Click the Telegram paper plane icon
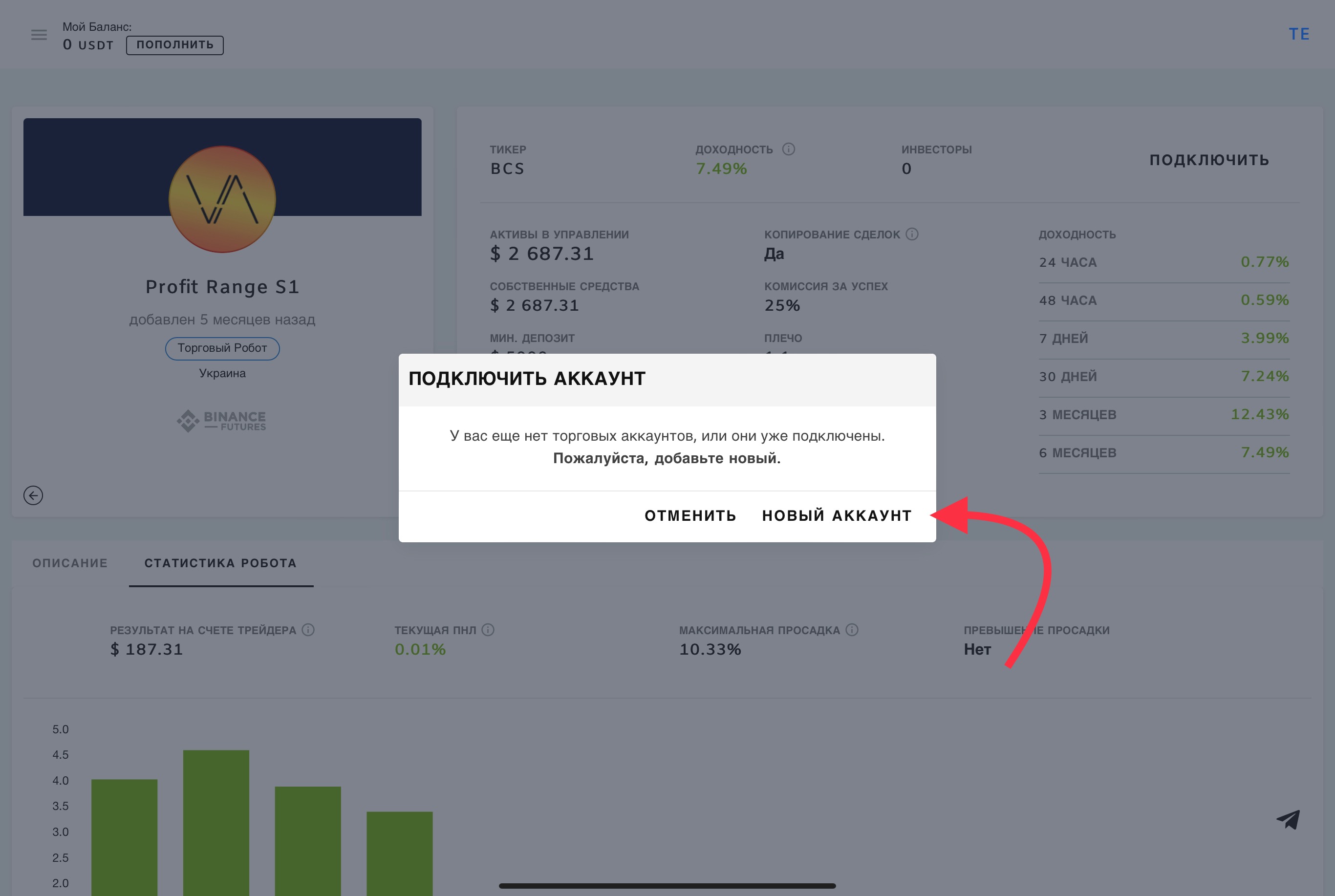This screenshot has height=896, width=1335. (1288, 819)
